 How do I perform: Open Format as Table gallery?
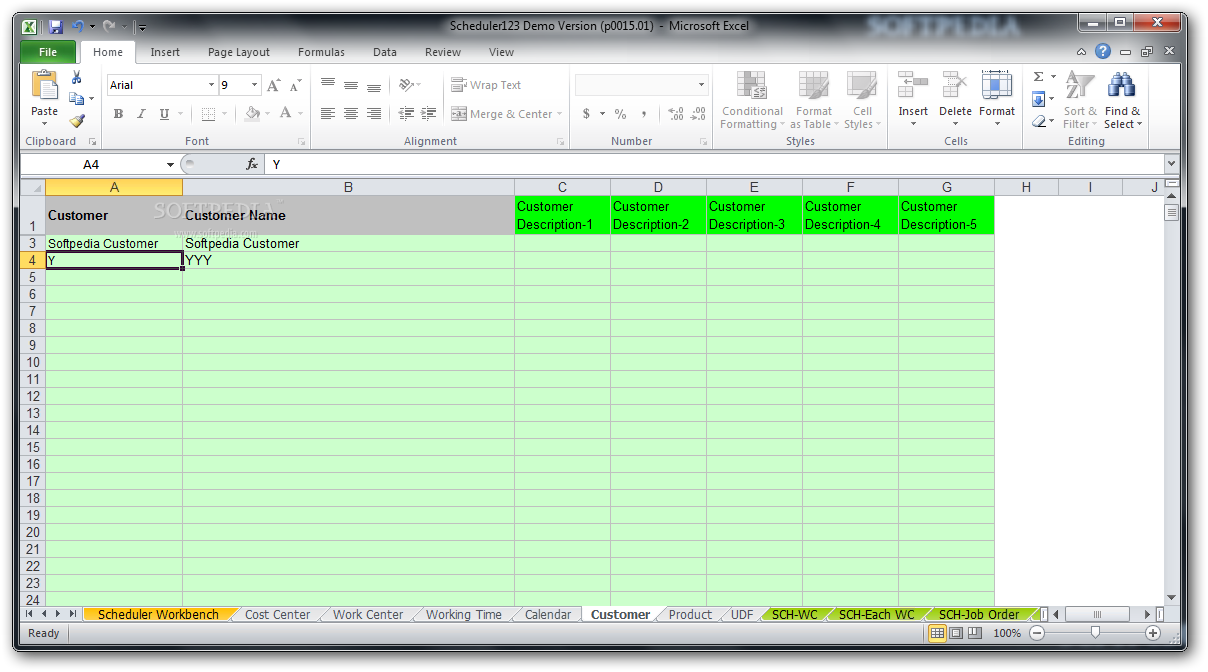tap(814, 100)
